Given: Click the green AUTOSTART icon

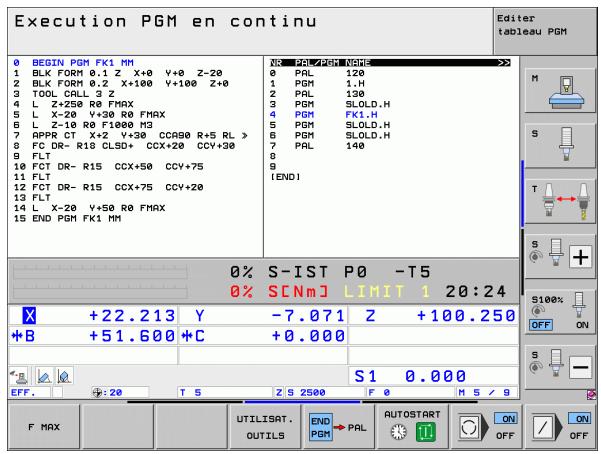Looking at the screenshot, I should coord(425,433).
